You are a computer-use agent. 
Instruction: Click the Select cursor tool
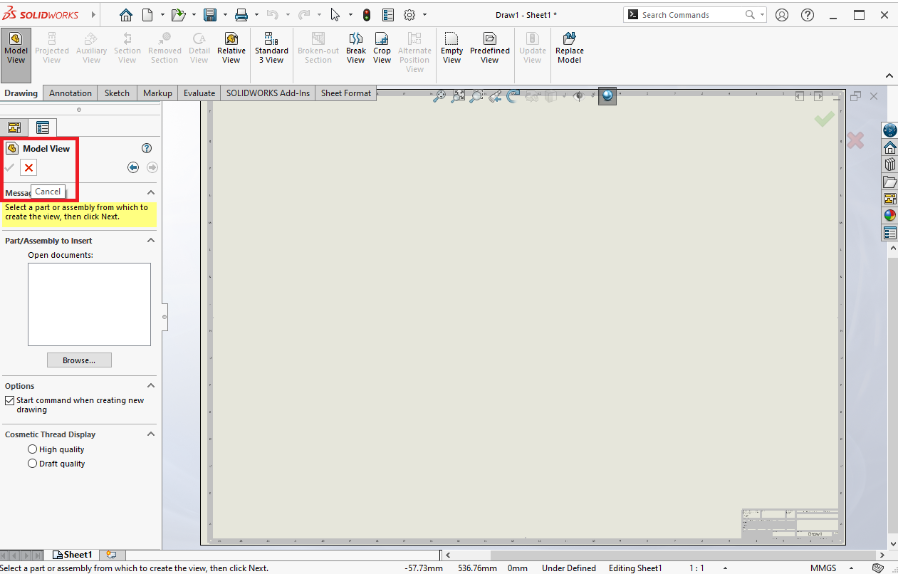pos(336,15)
